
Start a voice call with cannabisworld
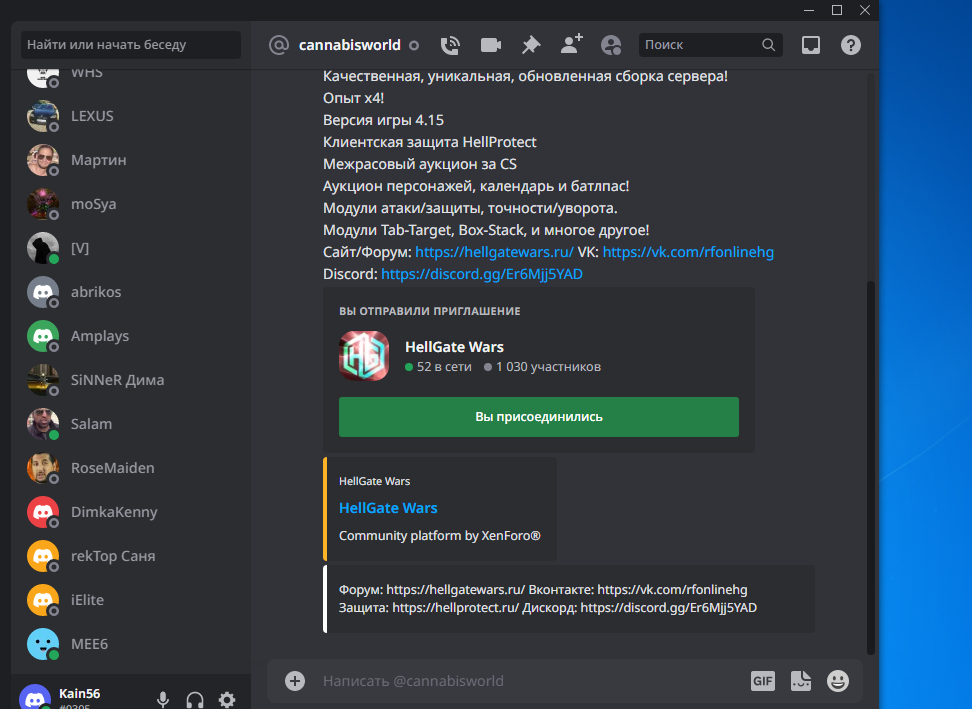450,45
